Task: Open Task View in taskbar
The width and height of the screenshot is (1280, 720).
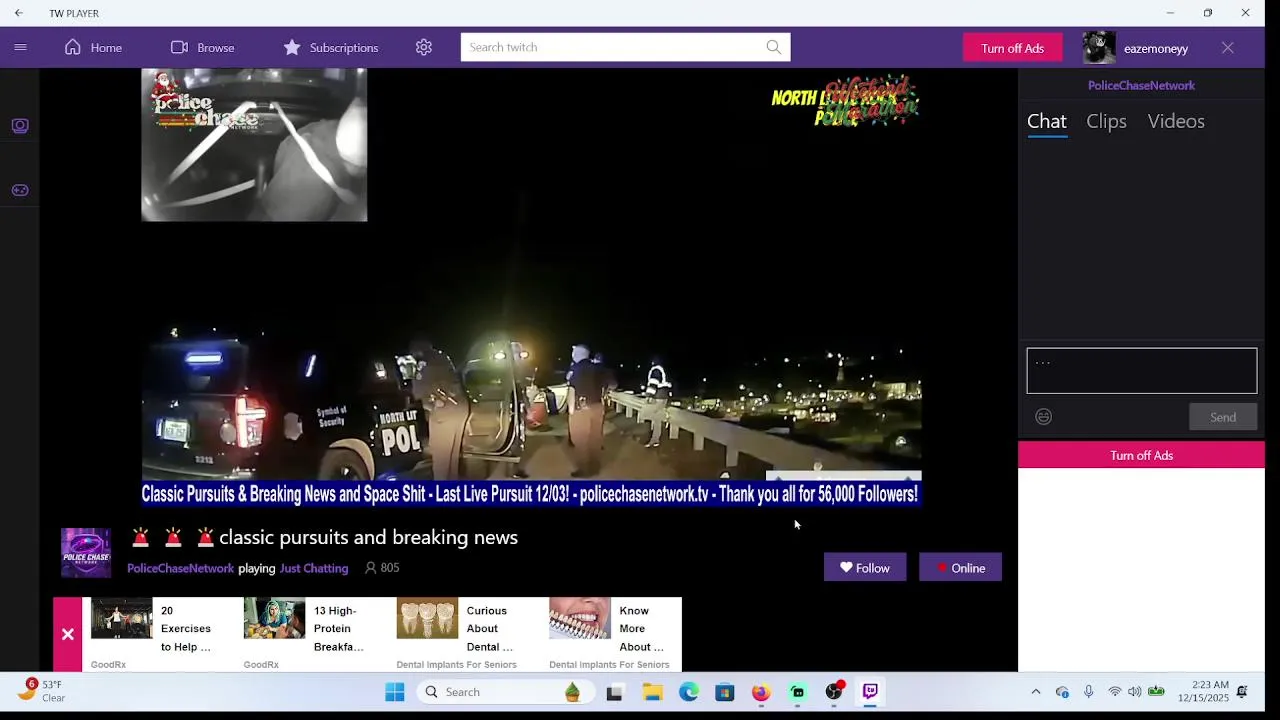Action: pyautogui.click(x=614, y=692)
